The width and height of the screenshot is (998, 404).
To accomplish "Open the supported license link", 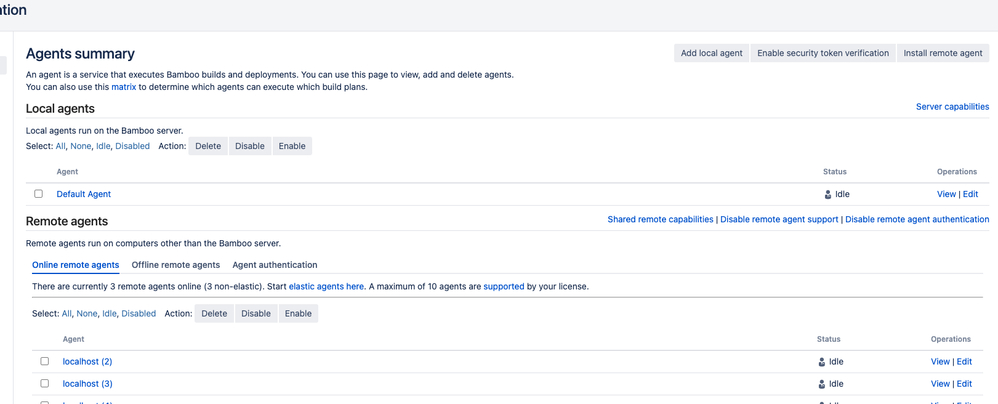I will tap(504, 287).
